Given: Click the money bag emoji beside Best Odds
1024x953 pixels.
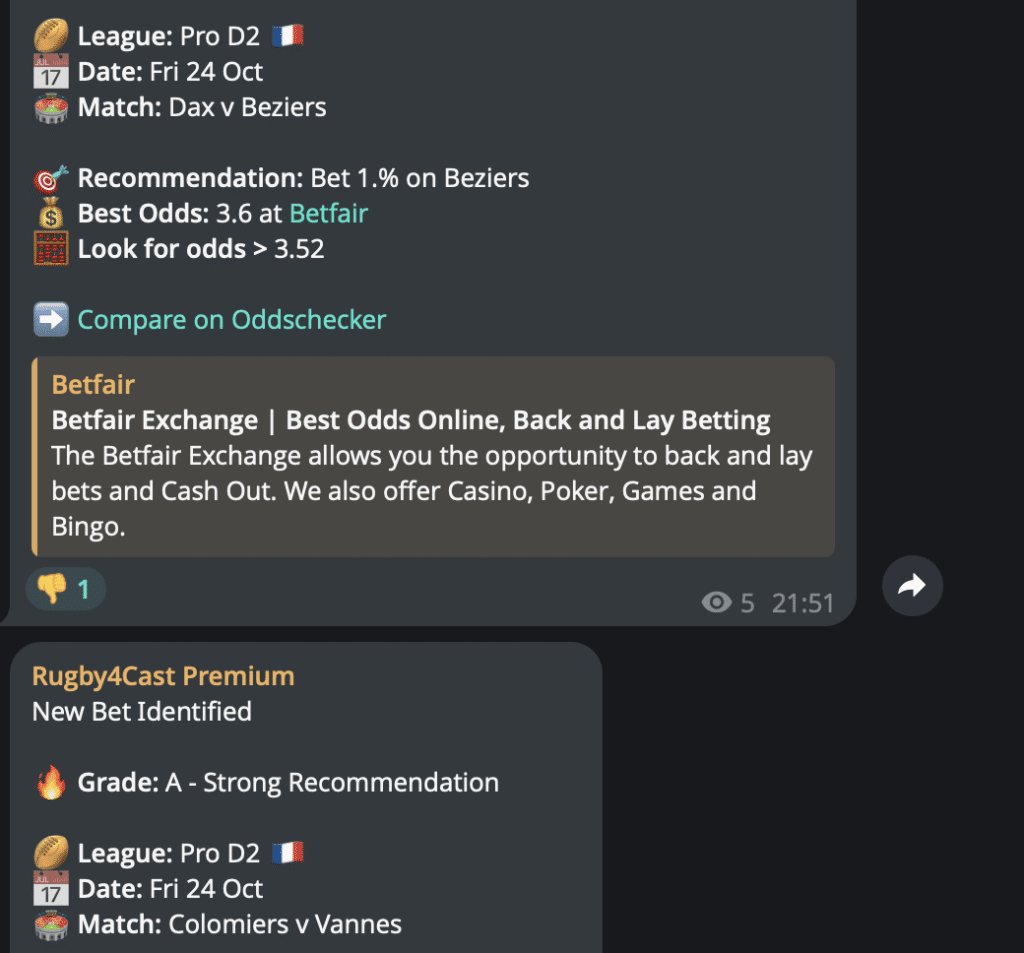Looking at the screenshot, I should pos(50,214).
